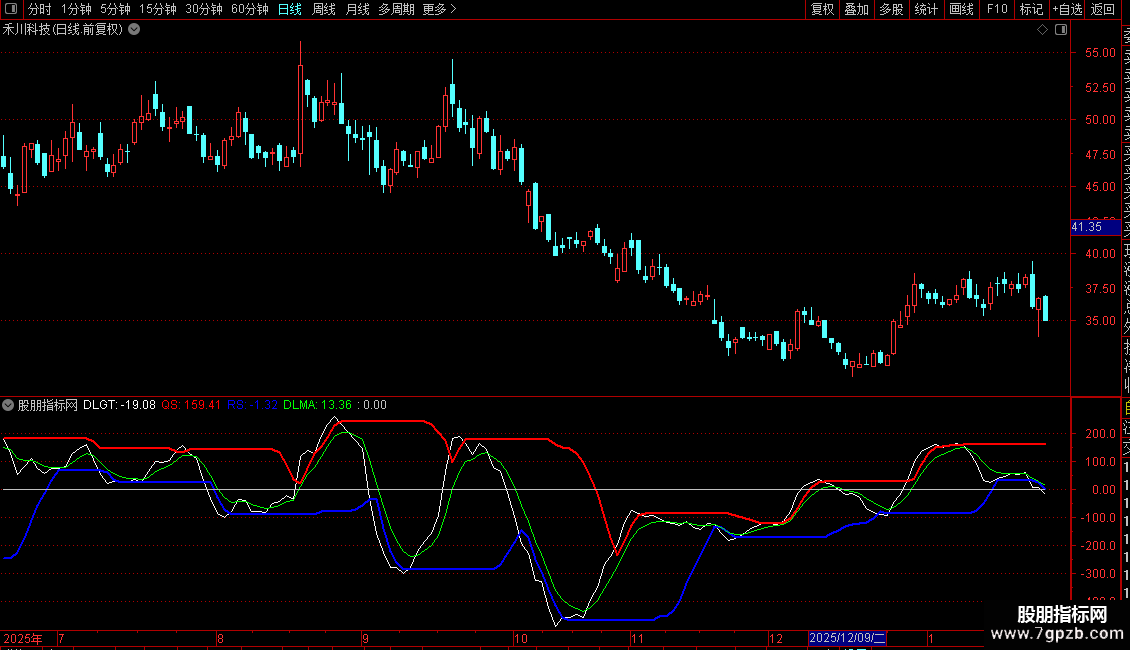Expand the 股朋指标网 indicator dropdown arrow
Screen dimensions: 1130x650
[8, 405]
